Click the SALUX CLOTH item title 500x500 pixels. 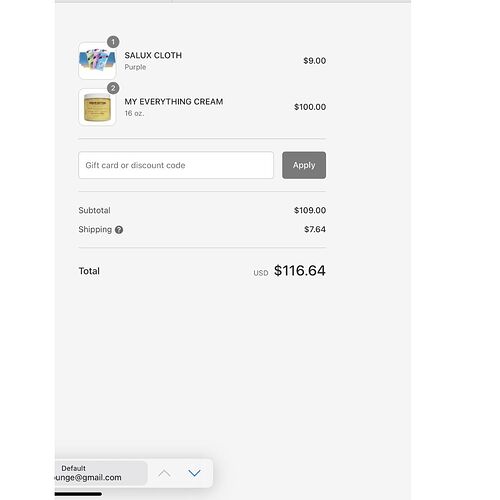pyautogui.click(x=153, y=55)
